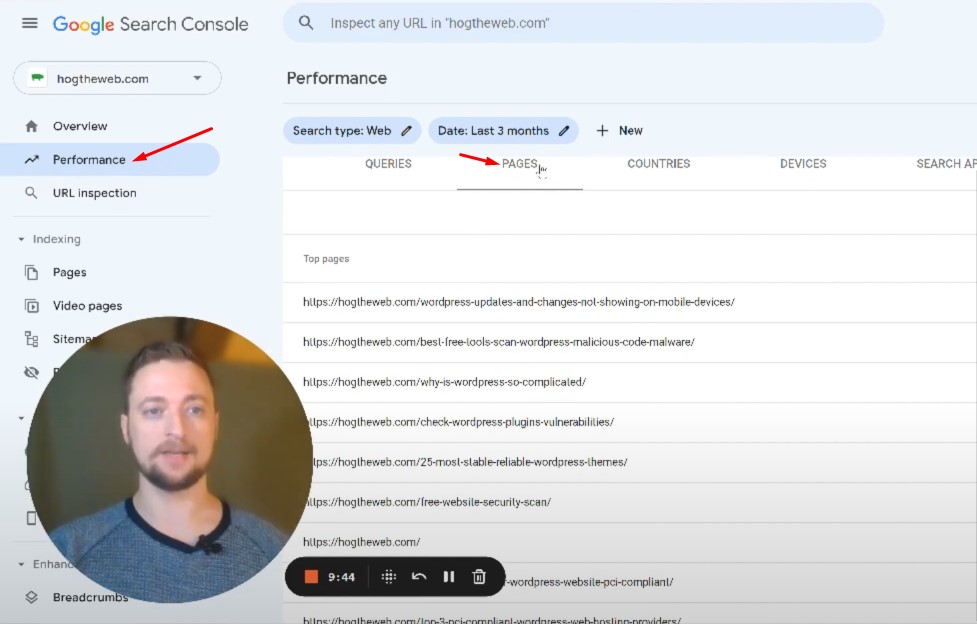Click the Google Search Console logo
Viewport: 977px width, 624px height.
(x=150, y=24)
